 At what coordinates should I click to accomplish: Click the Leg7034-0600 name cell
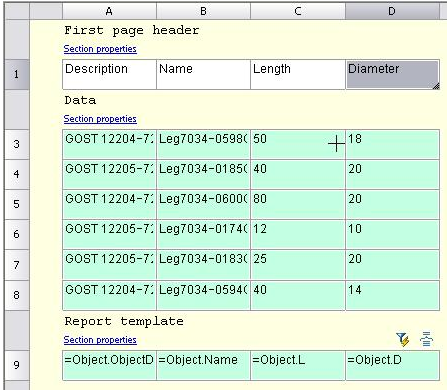pyautogui.click(x=203, y=204)
